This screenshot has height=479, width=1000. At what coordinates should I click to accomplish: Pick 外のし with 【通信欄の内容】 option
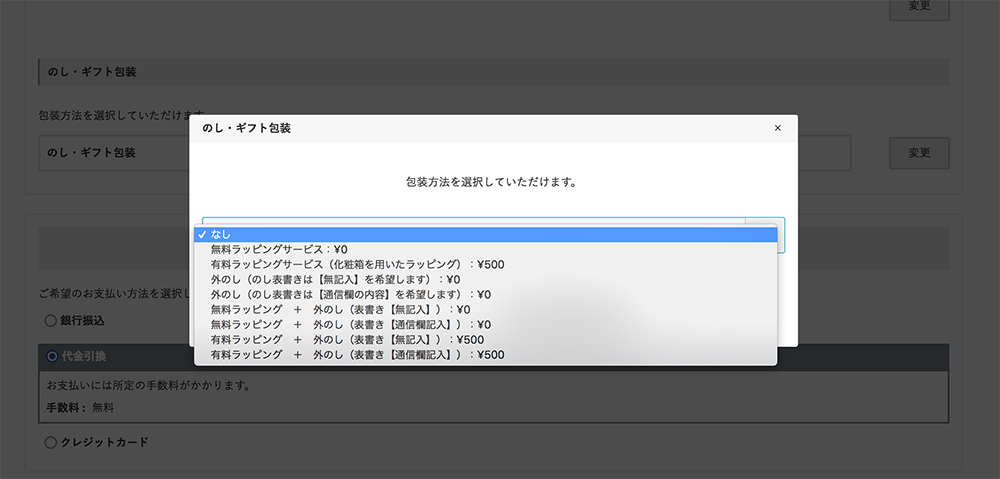click(x=350, y=295)
